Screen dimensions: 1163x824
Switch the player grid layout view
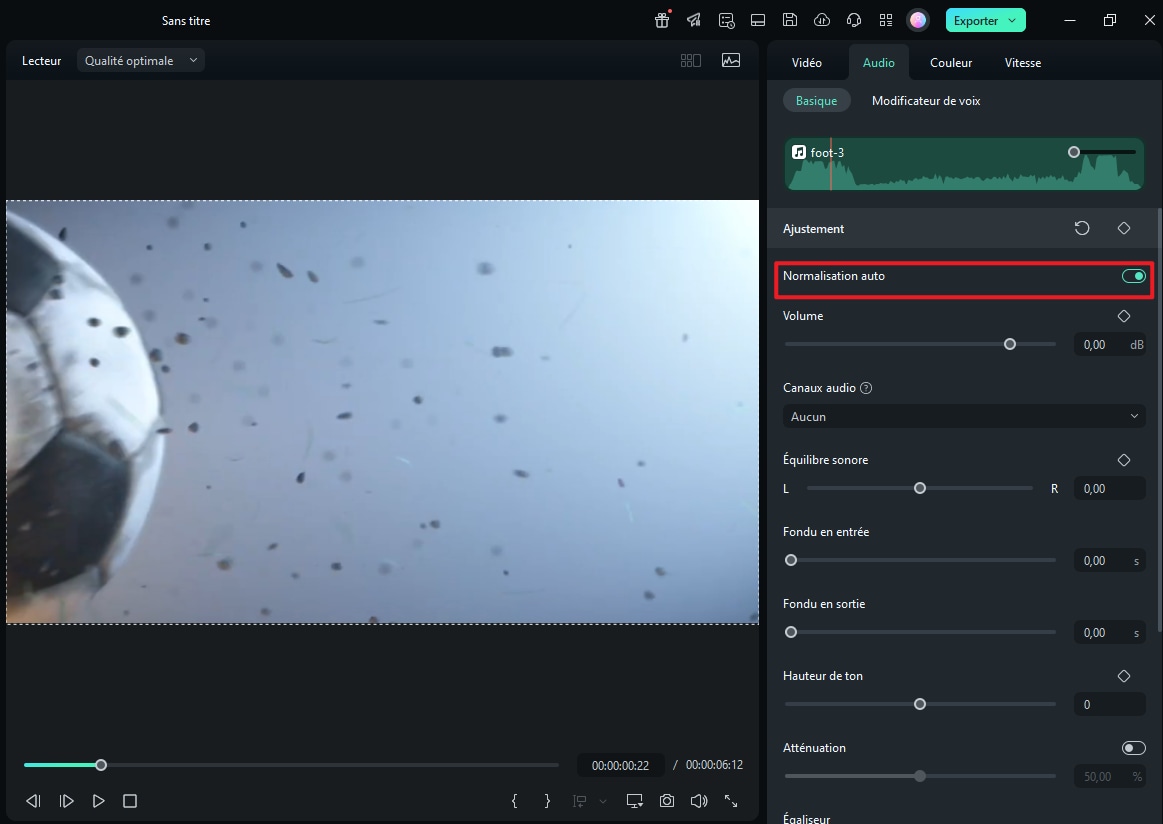point(691,61)
